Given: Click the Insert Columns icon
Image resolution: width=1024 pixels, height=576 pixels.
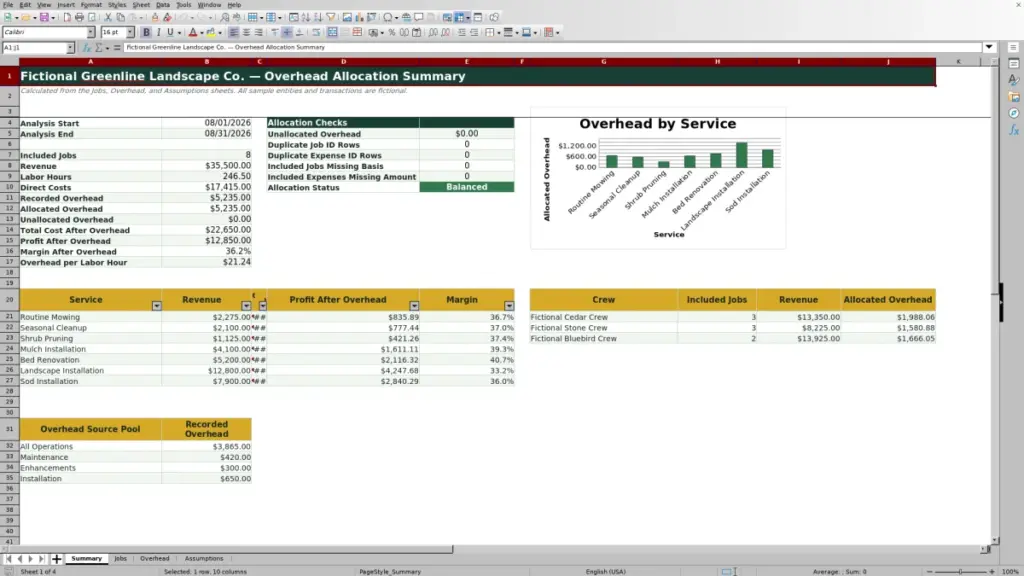Looking at the screenshot, I should coord(270,17).
